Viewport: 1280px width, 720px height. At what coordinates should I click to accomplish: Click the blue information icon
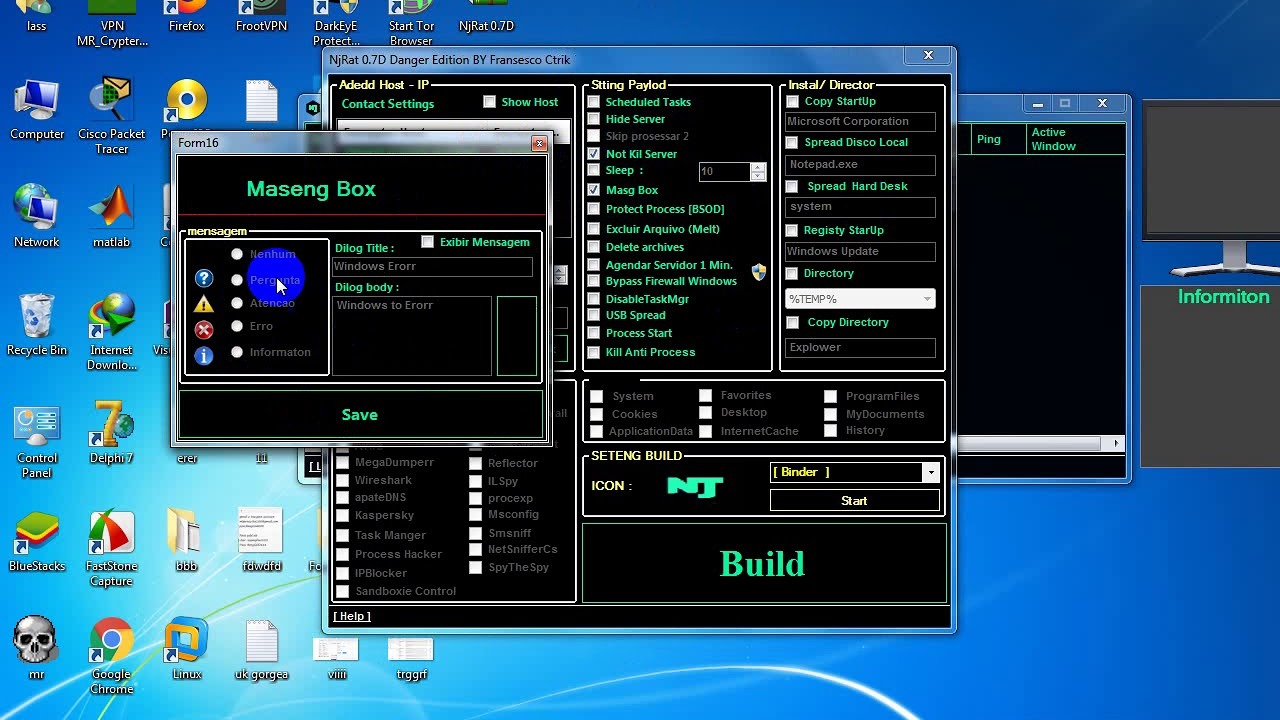click(204, 355)
